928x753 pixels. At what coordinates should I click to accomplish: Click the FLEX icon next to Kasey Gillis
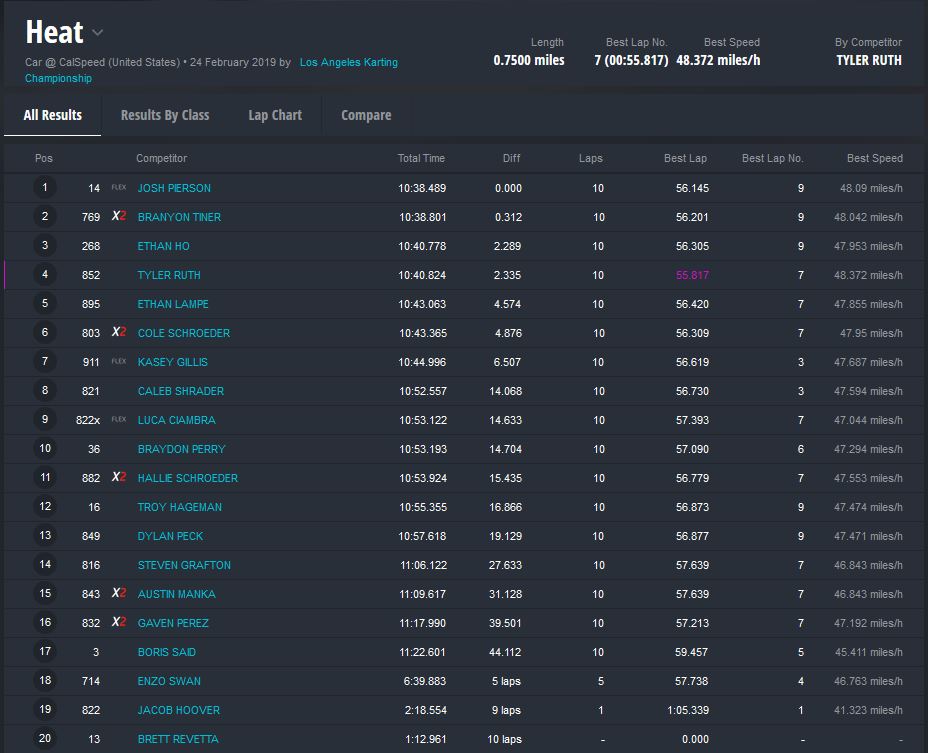pyautogui.click(x=119, y=362)
